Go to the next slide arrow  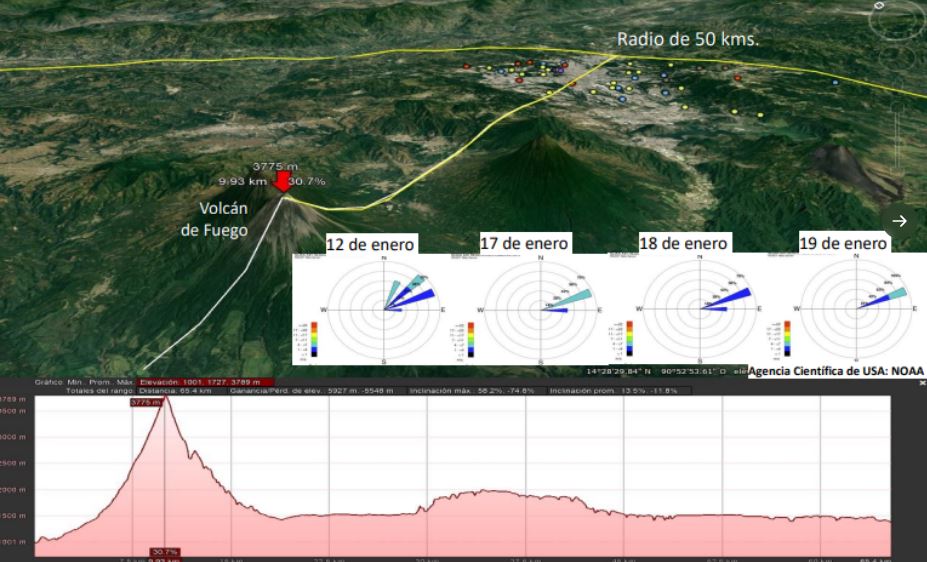(899, 221)
